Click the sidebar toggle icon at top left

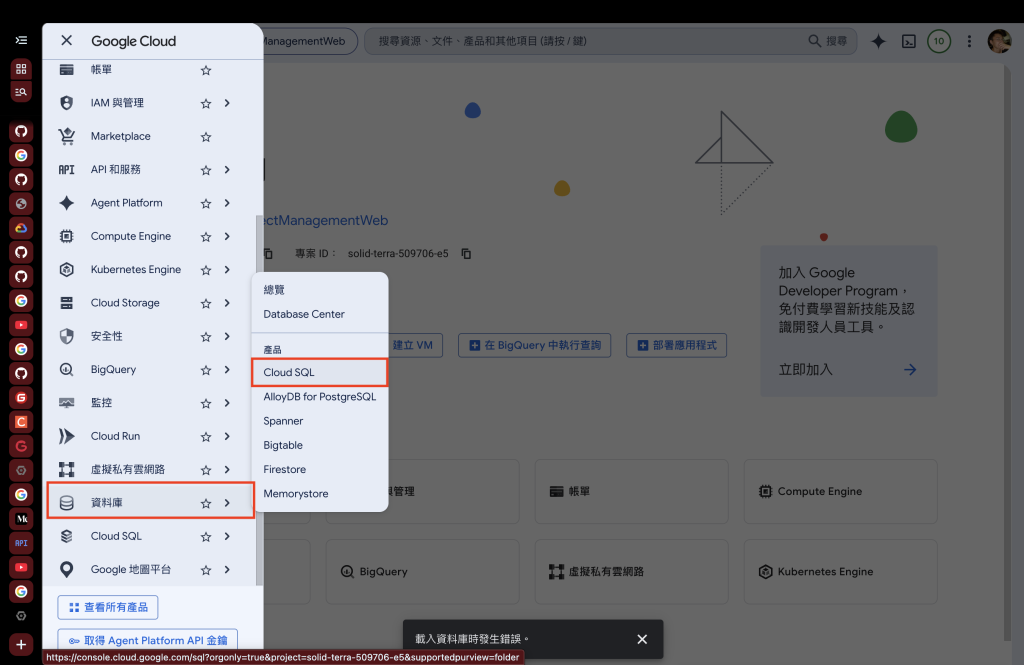tap(21, 41)
